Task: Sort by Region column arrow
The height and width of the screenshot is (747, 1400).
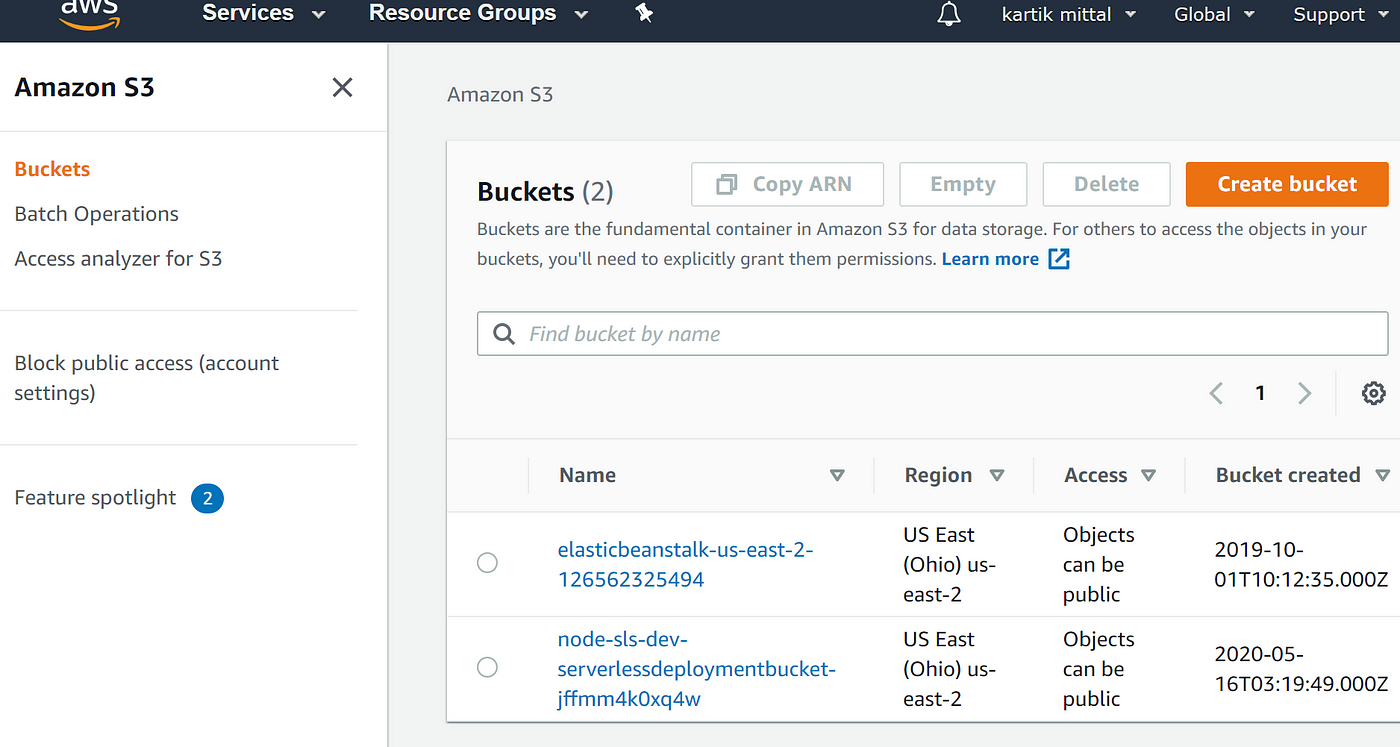Action: tap(997, 476)
